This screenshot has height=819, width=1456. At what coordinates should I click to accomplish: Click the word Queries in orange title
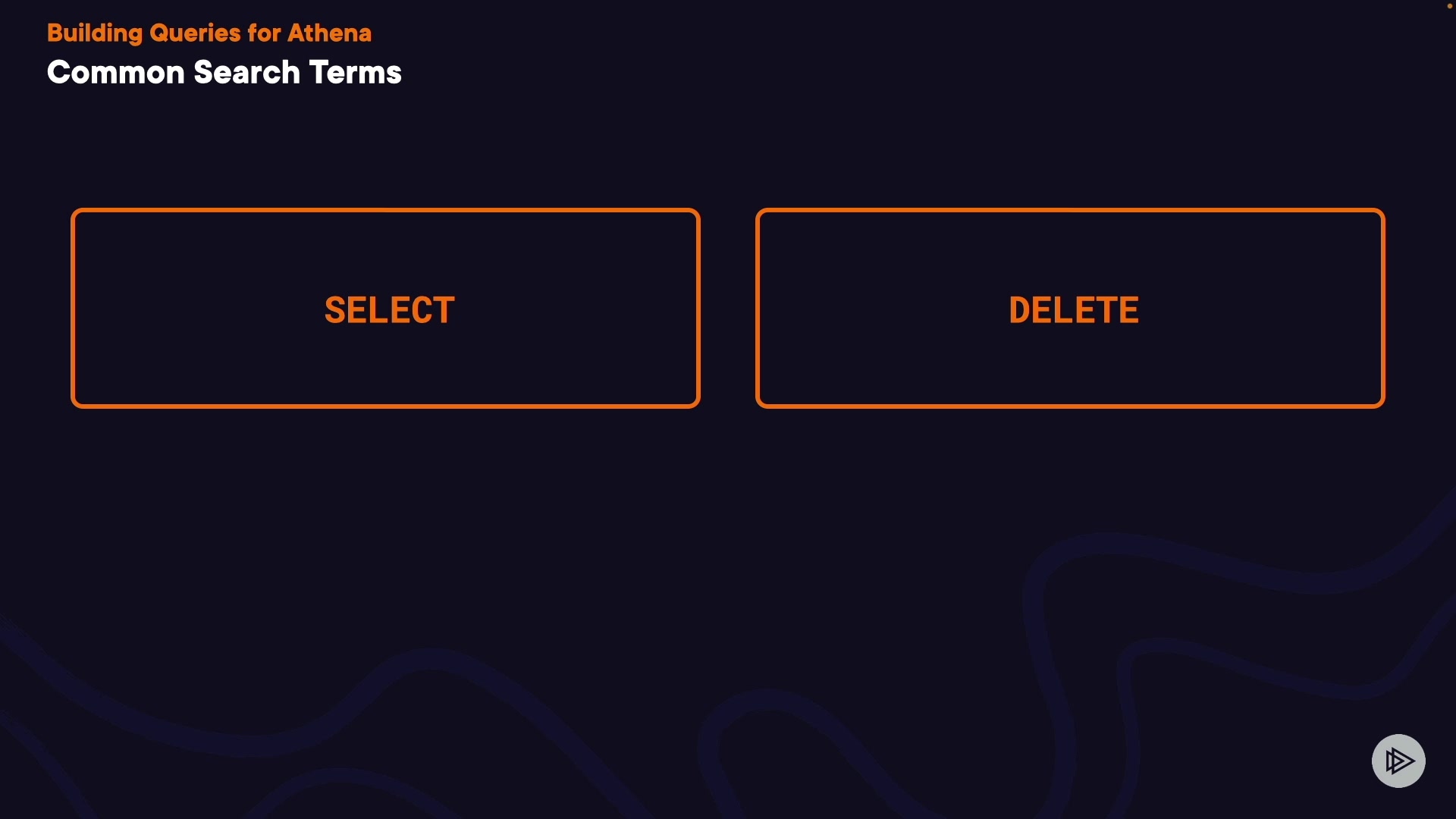[195, 33]
